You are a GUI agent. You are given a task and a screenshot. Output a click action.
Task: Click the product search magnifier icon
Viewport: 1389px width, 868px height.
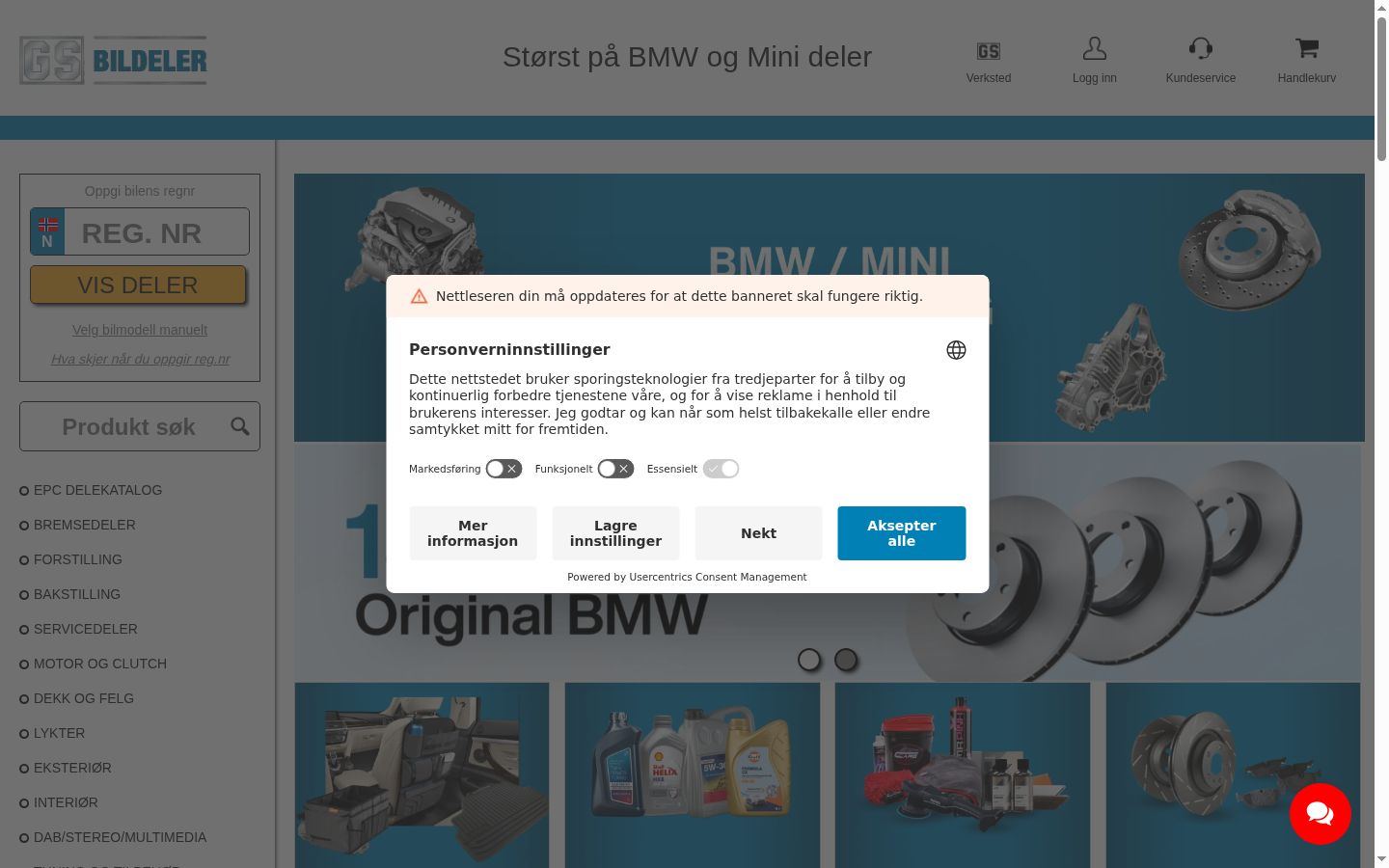click(x=240, y=426)
